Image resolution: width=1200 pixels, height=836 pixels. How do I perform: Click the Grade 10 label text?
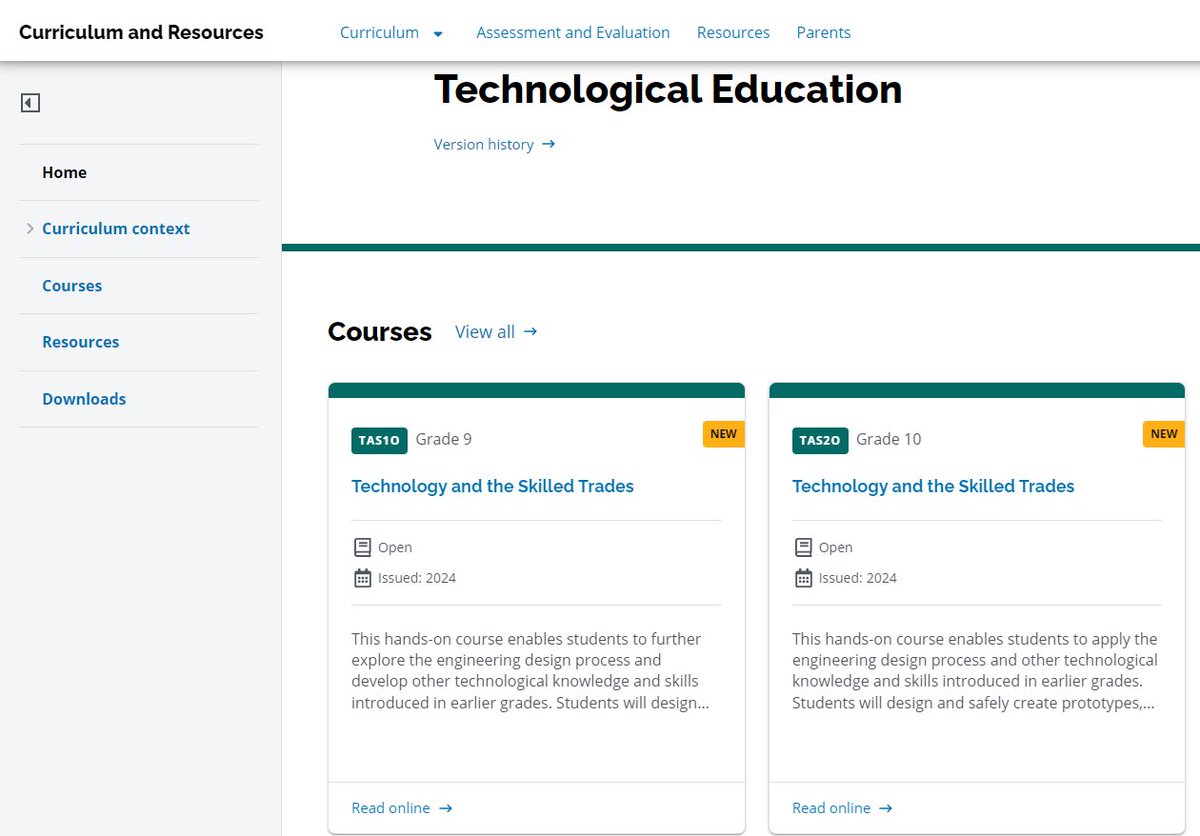pyautogui.click(x=889, y=439)
